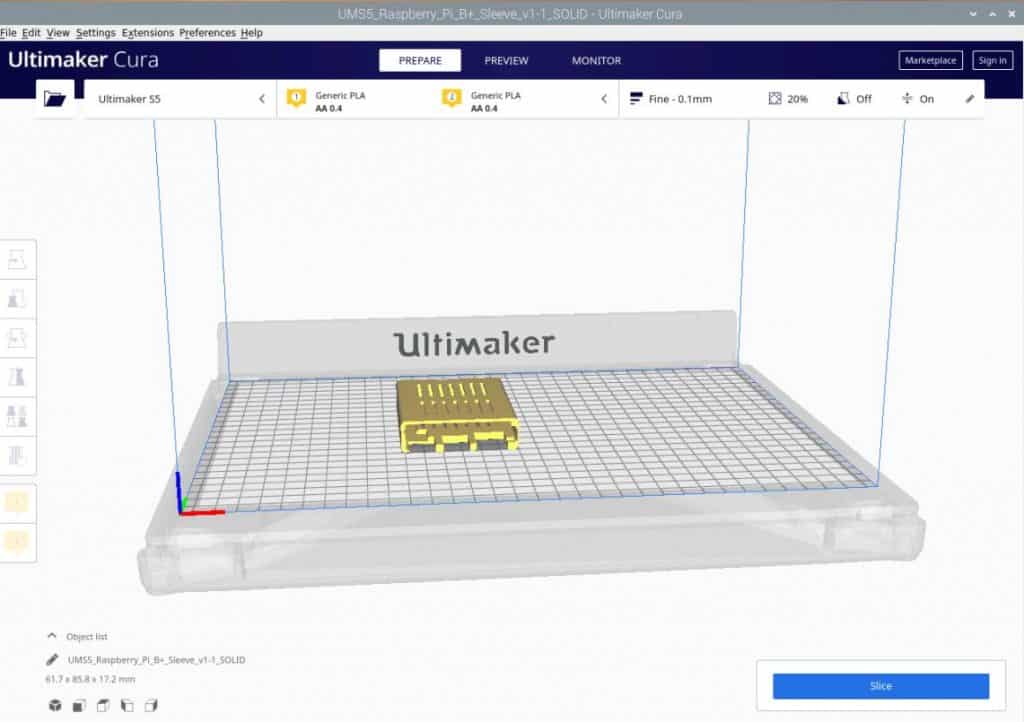Viewport: 1024px width, 722px height.
Task: Select UMS5_Raspberry_Pi_B+_Sleeve in object list
Action: tap(156, 659)
